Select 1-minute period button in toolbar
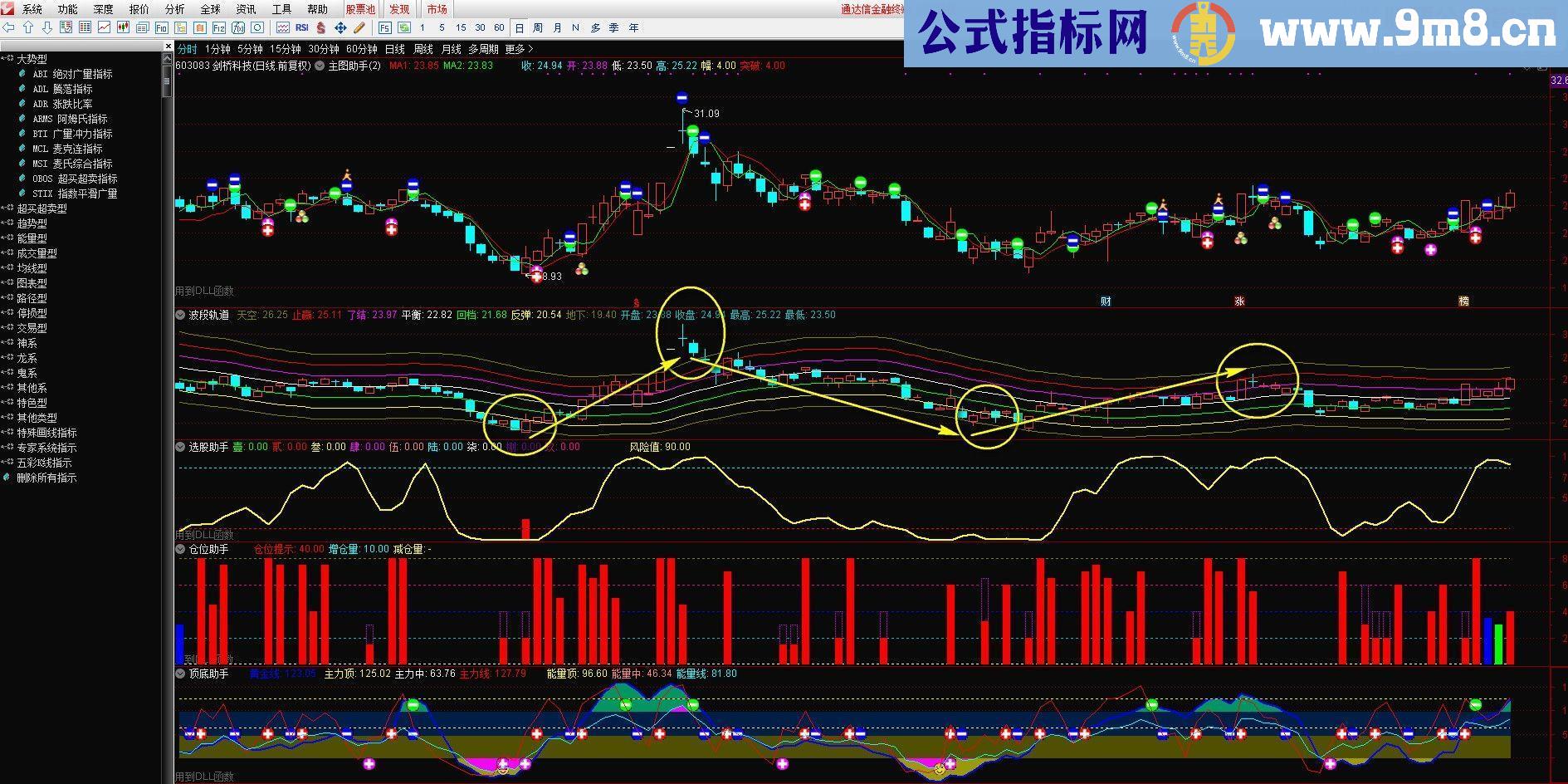This screenshot has width=1568, height=784. coord(422,27)
